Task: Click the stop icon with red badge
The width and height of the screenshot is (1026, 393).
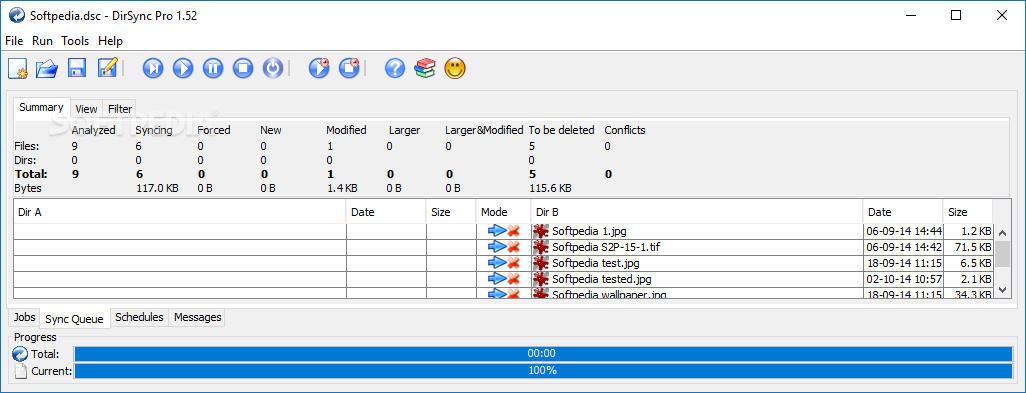Action: pyautogui.click(x=349, y=68)
